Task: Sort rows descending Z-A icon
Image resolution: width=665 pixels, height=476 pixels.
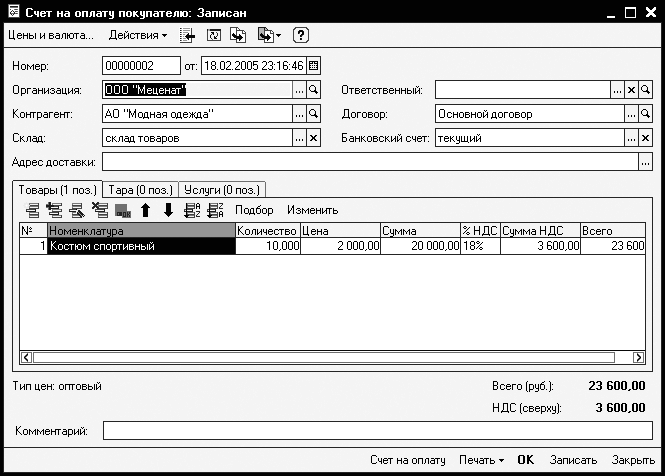Action: tap(215, 210)
